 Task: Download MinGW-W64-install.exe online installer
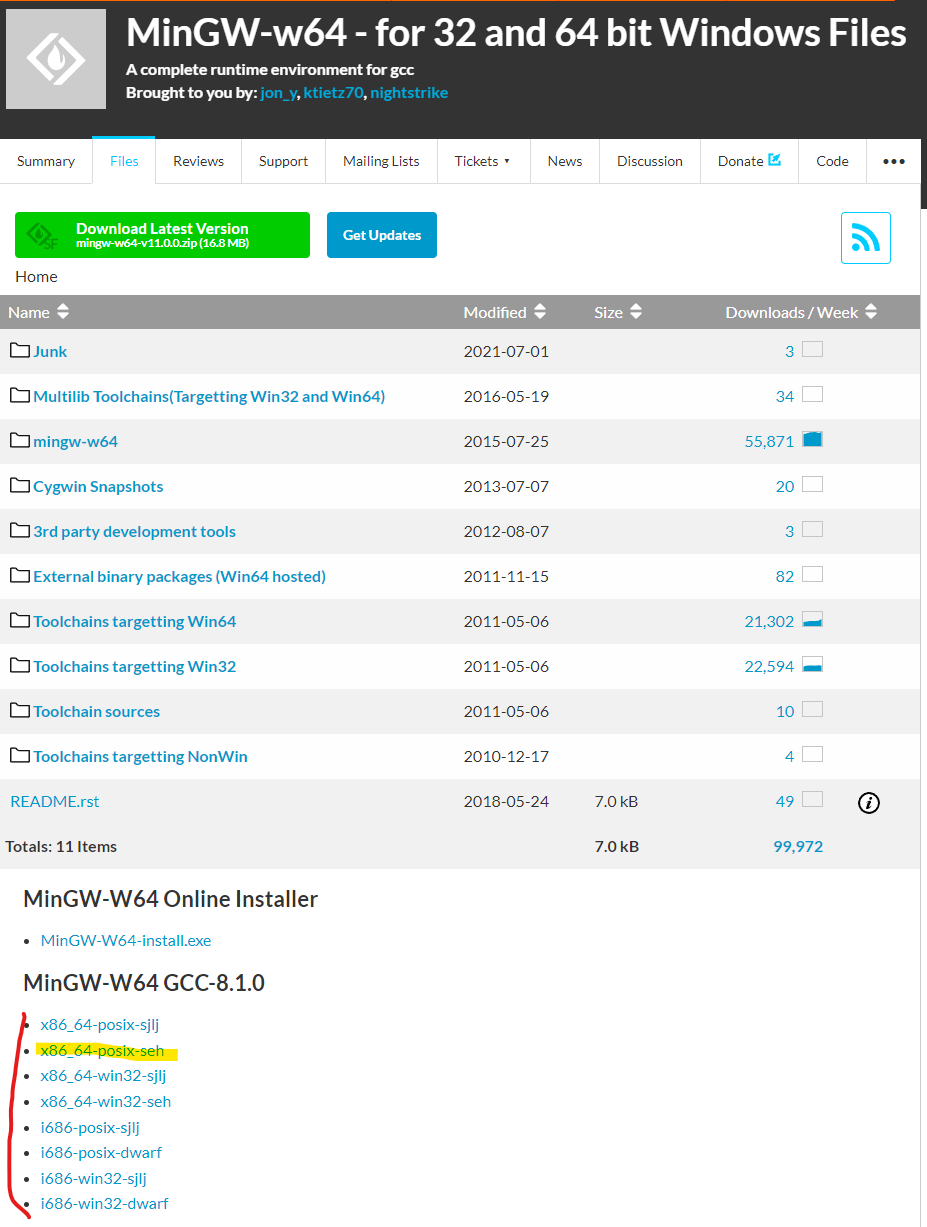pyautogui.click(x=126, y=940)
